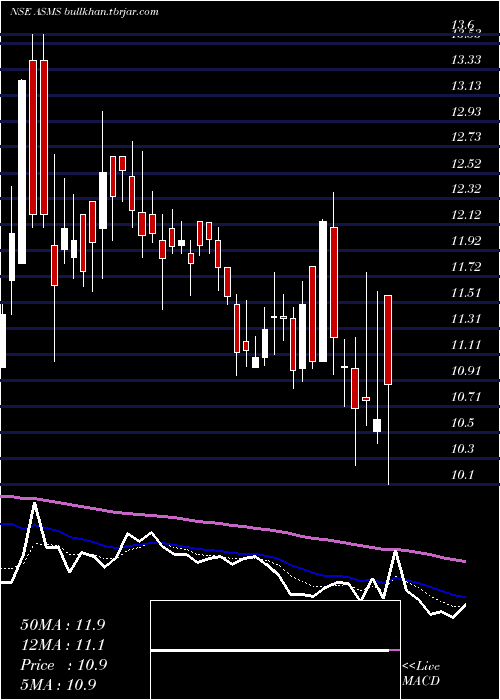Click the <<Live label
500x700 pixels.
coord(421,666)
